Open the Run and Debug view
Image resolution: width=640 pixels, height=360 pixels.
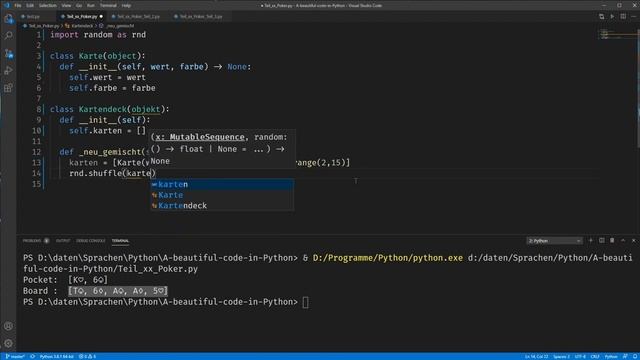tap(8, 71)
